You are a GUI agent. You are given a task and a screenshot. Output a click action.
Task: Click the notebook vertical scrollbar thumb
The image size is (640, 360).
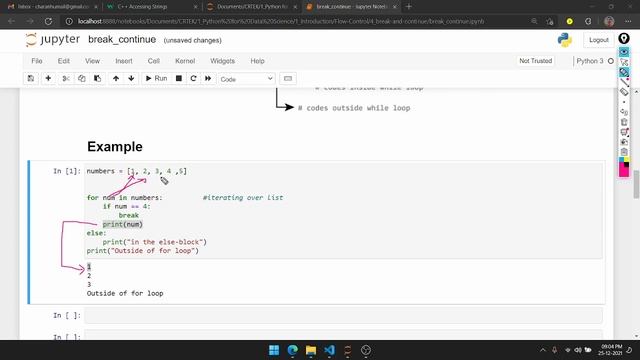coord(636,184)
